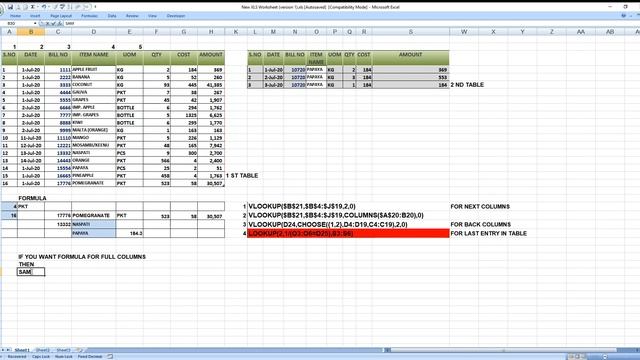Click FOR NEXT COLUMNS note
Screen dimensions: 640x360
pyautogui.click(x=480, y=207)
